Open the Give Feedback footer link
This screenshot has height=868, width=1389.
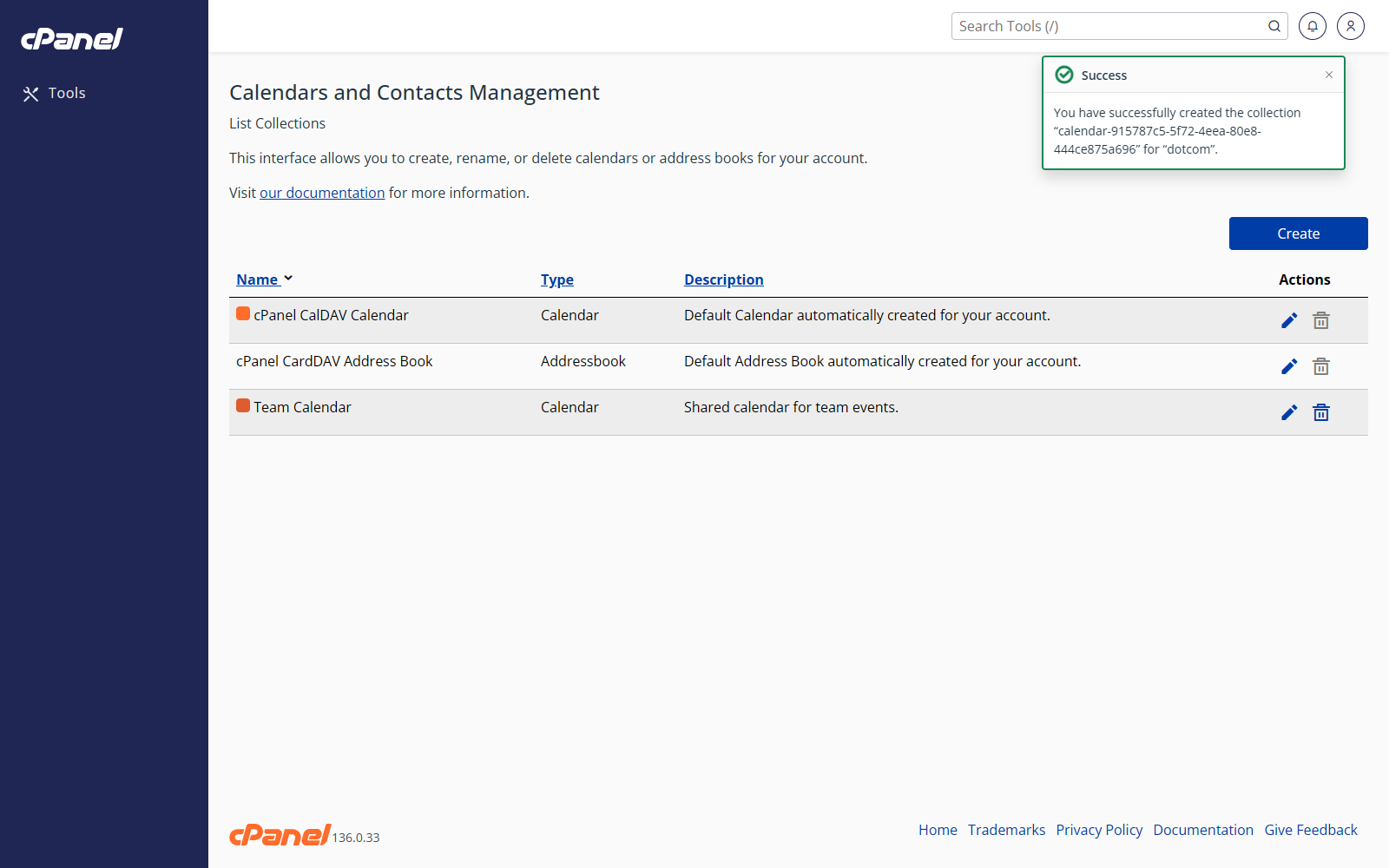tap(1311, 830)
